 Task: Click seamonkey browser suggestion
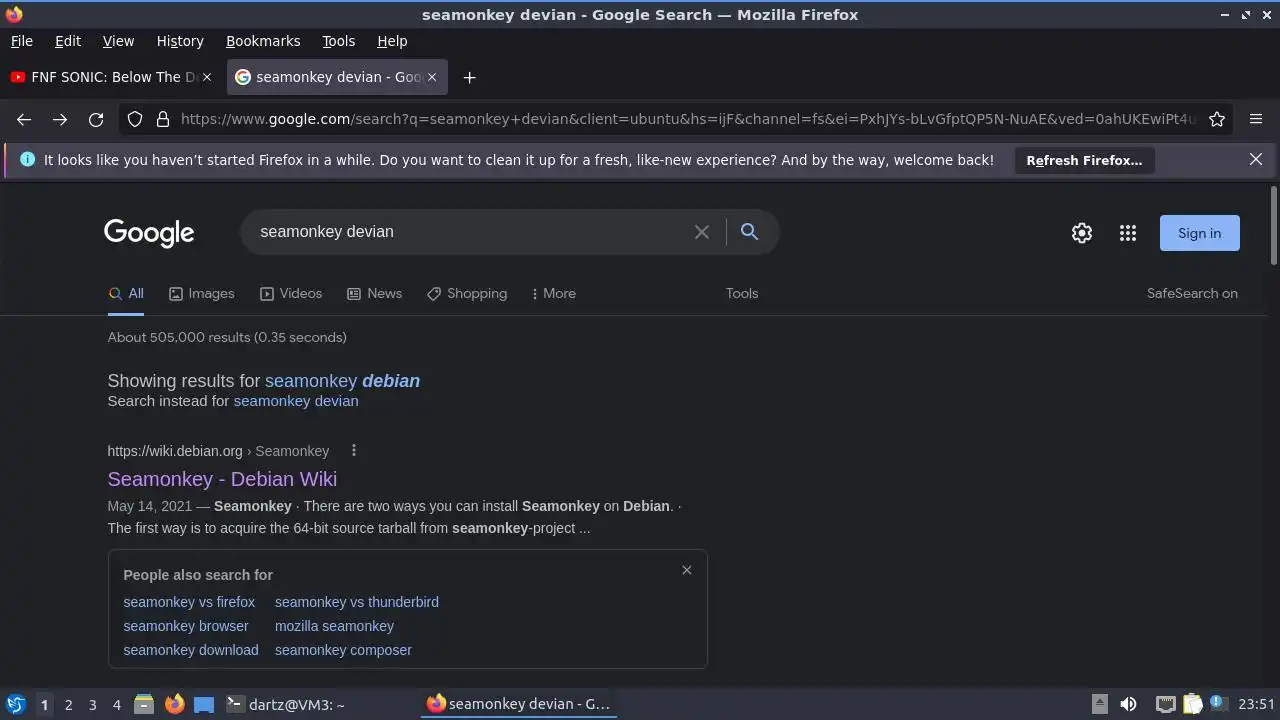pyautogui.click(x=186, y=626)
